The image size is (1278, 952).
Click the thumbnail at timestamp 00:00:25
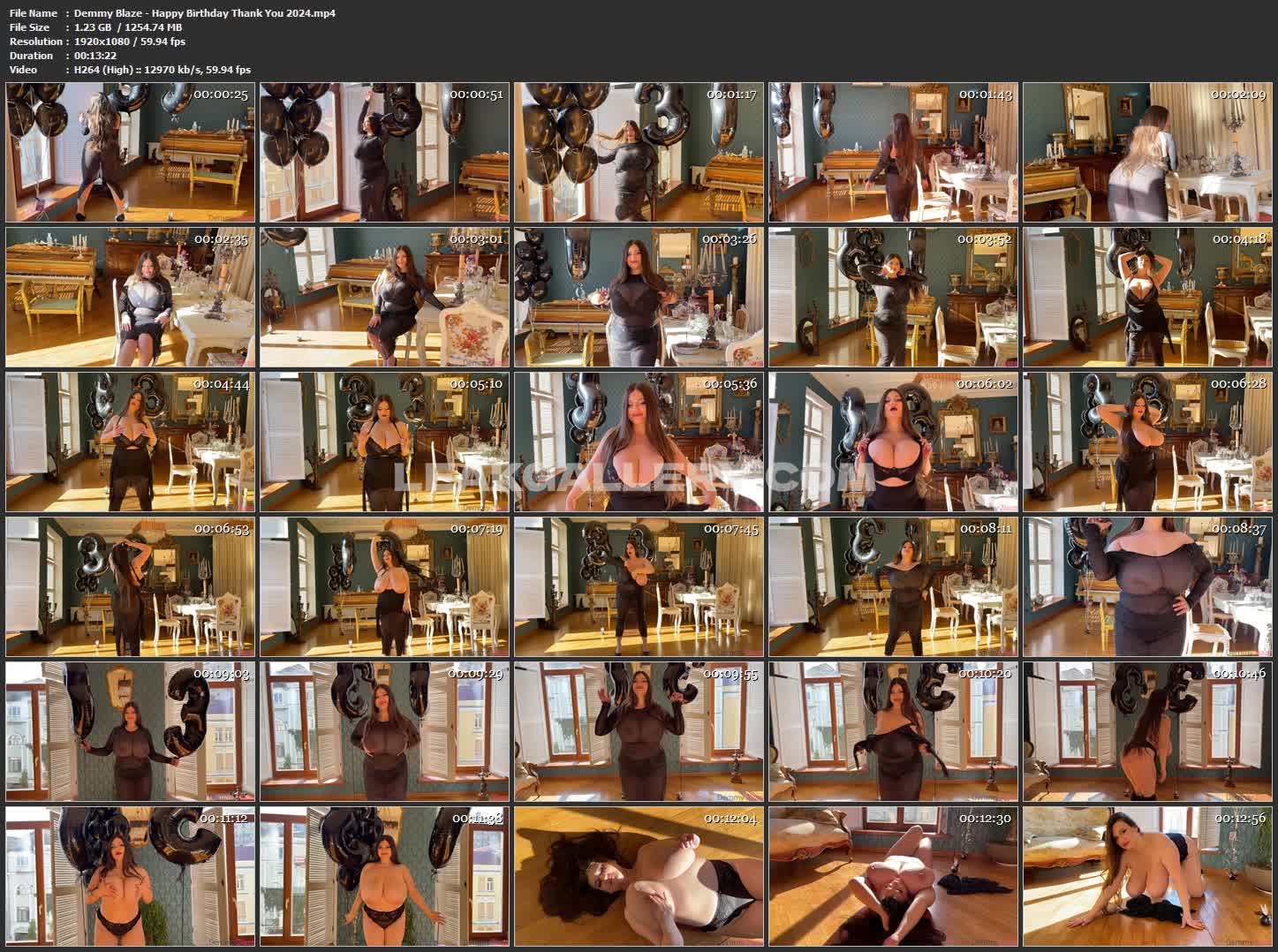pos(130,153)
